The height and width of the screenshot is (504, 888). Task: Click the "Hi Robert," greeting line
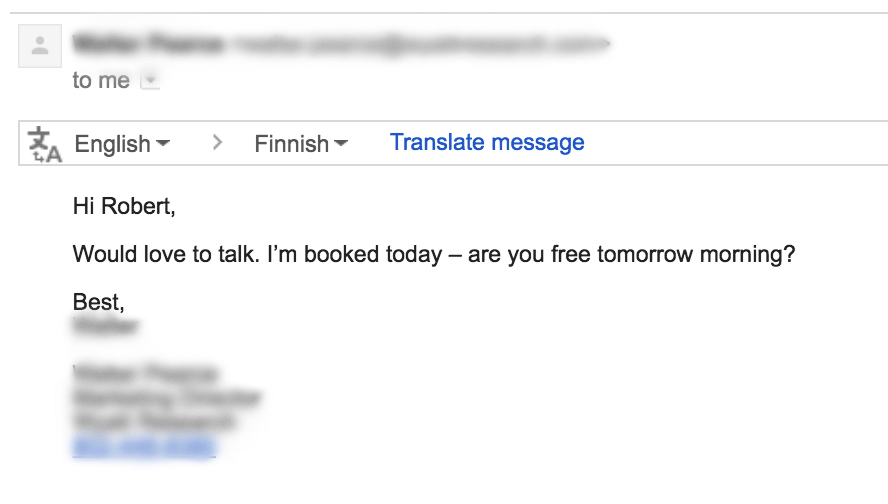(124, 208)
